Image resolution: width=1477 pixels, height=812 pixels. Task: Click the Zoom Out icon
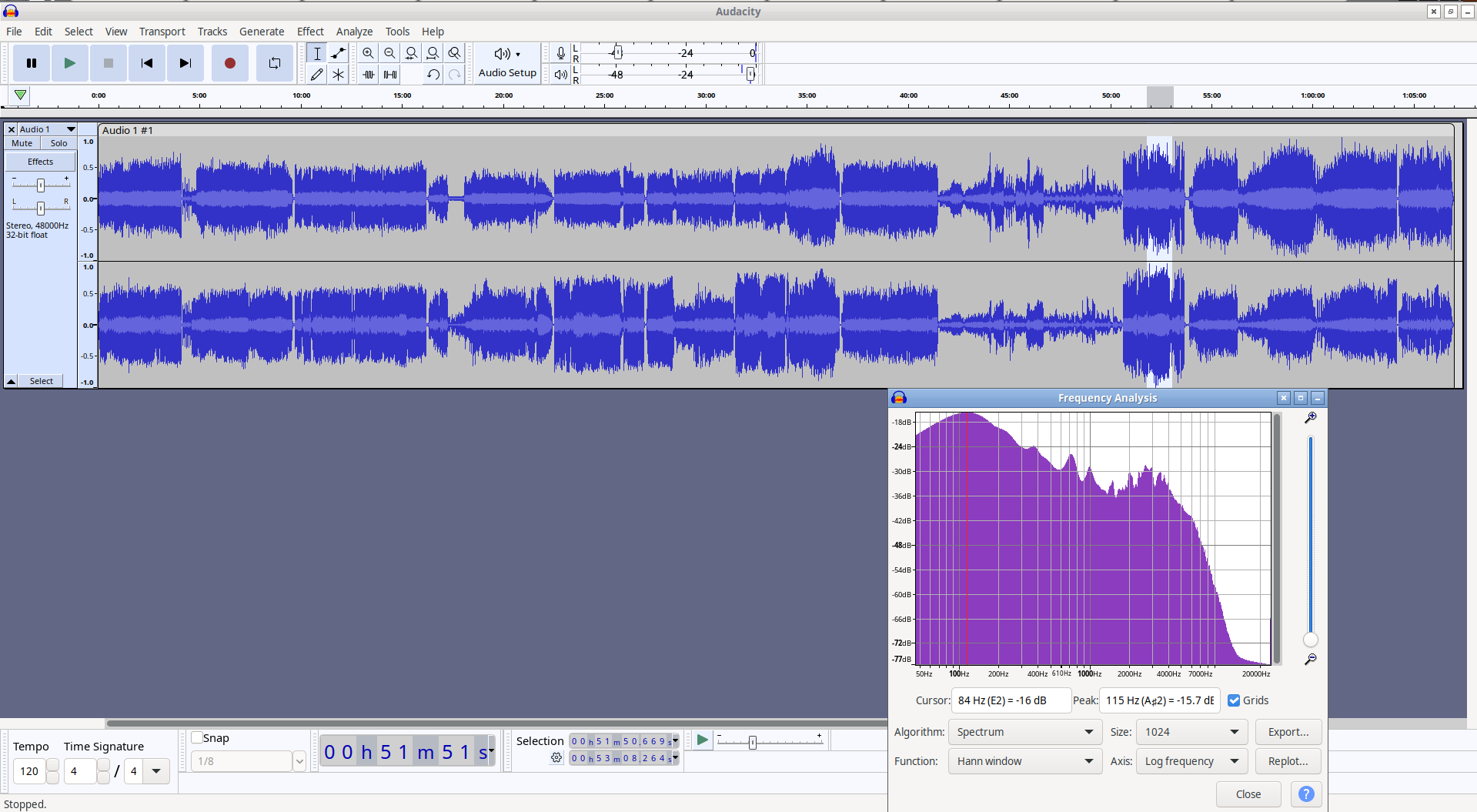pyautogui.click(x=389, y=53)
